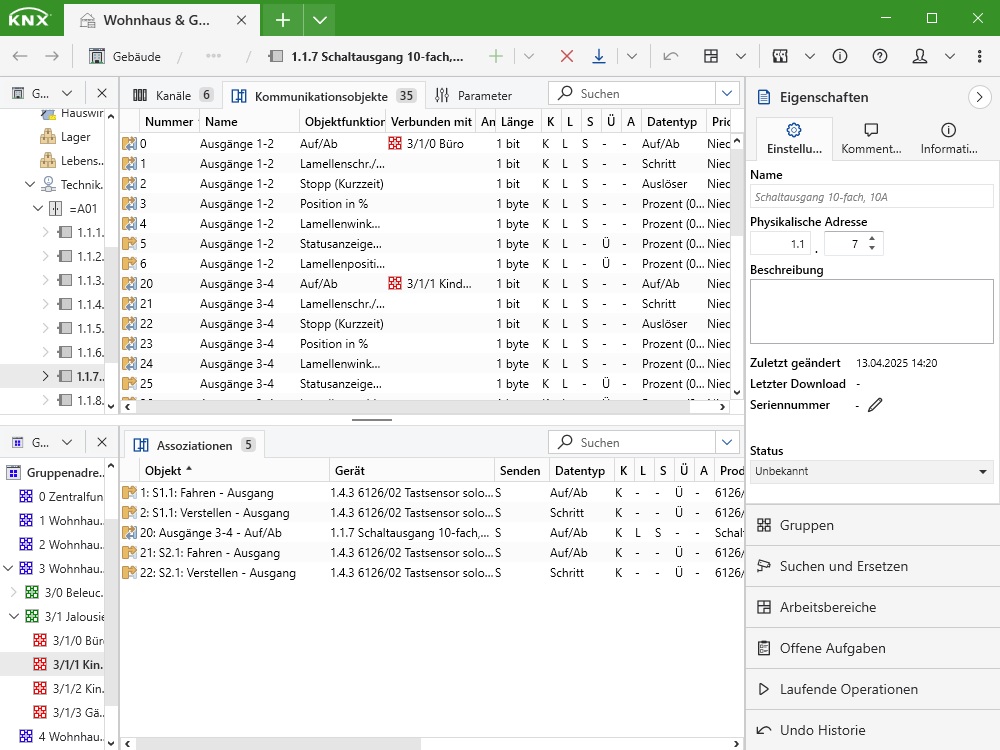This screenshot has height=750, width=1000.
Task: Increase physical address value with up stepper
Action: click(872, 239)
